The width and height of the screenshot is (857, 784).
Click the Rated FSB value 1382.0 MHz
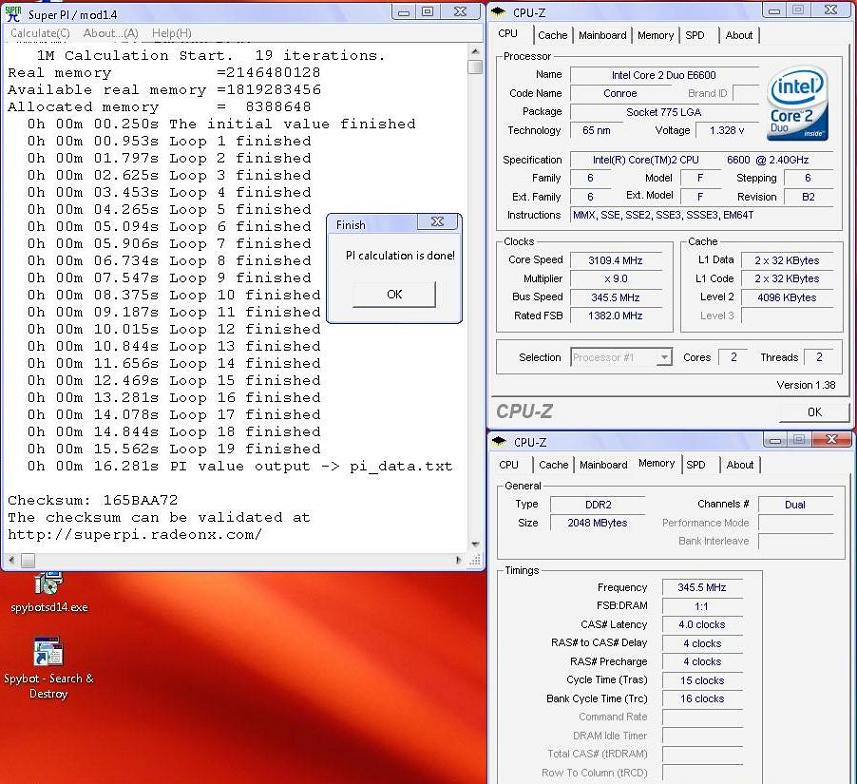(615, 315)
